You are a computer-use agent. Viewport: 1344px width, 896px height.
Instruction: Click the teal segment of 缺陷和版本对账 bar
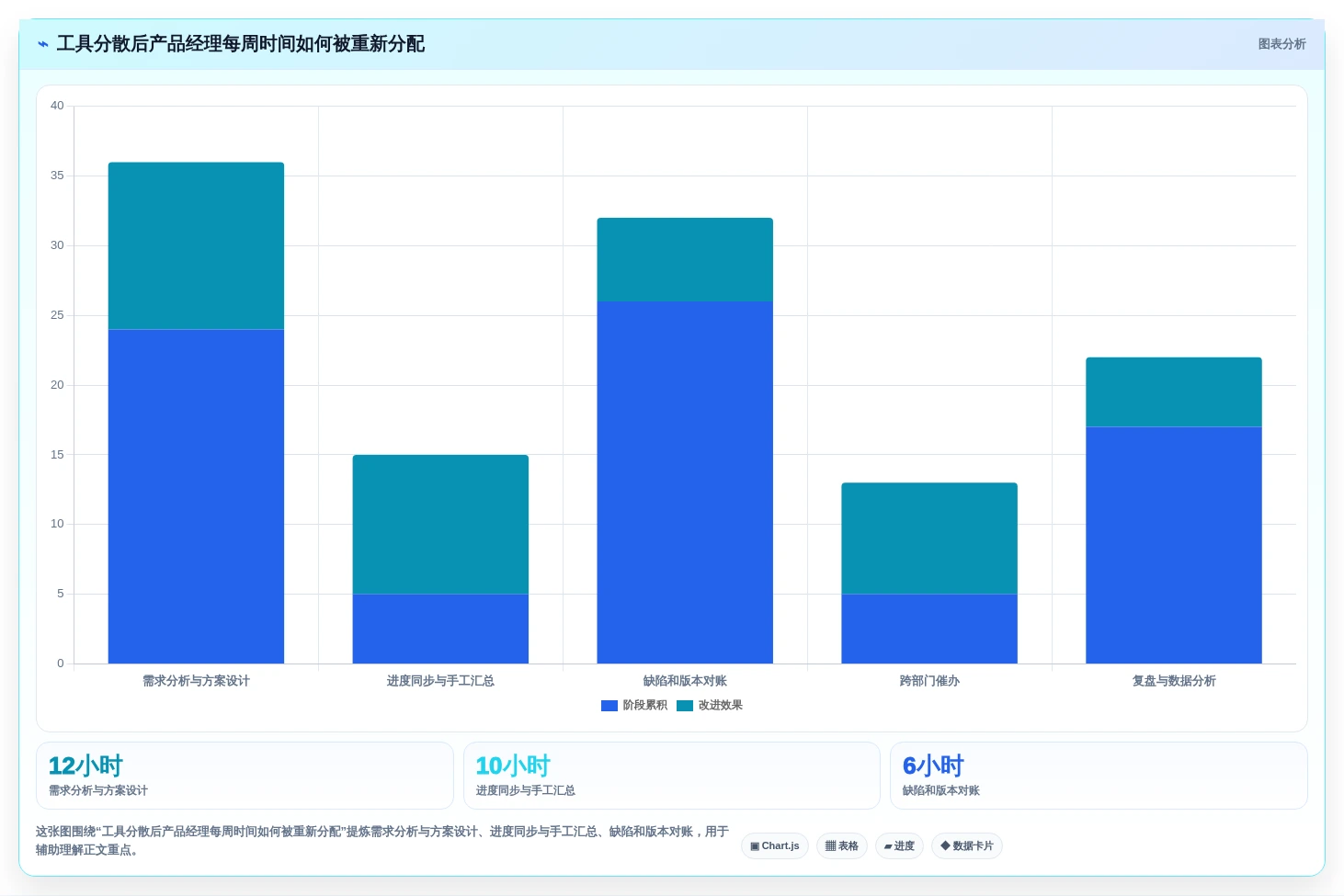point(685,259)
